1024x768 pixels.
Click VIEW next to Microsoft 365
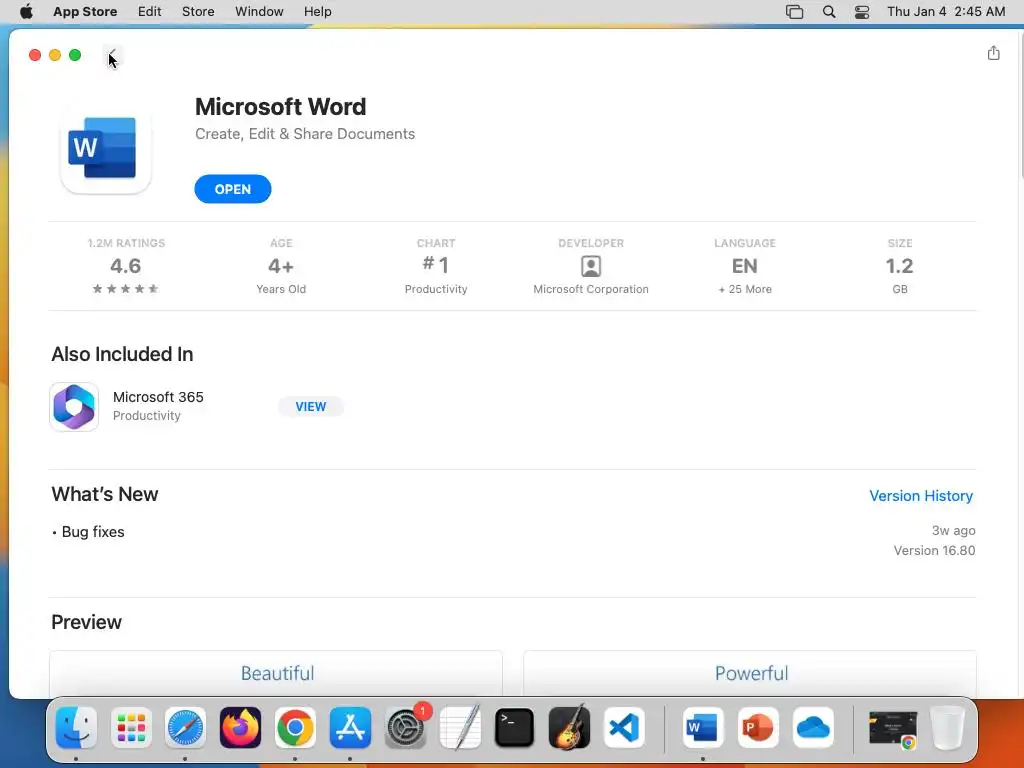310,406
